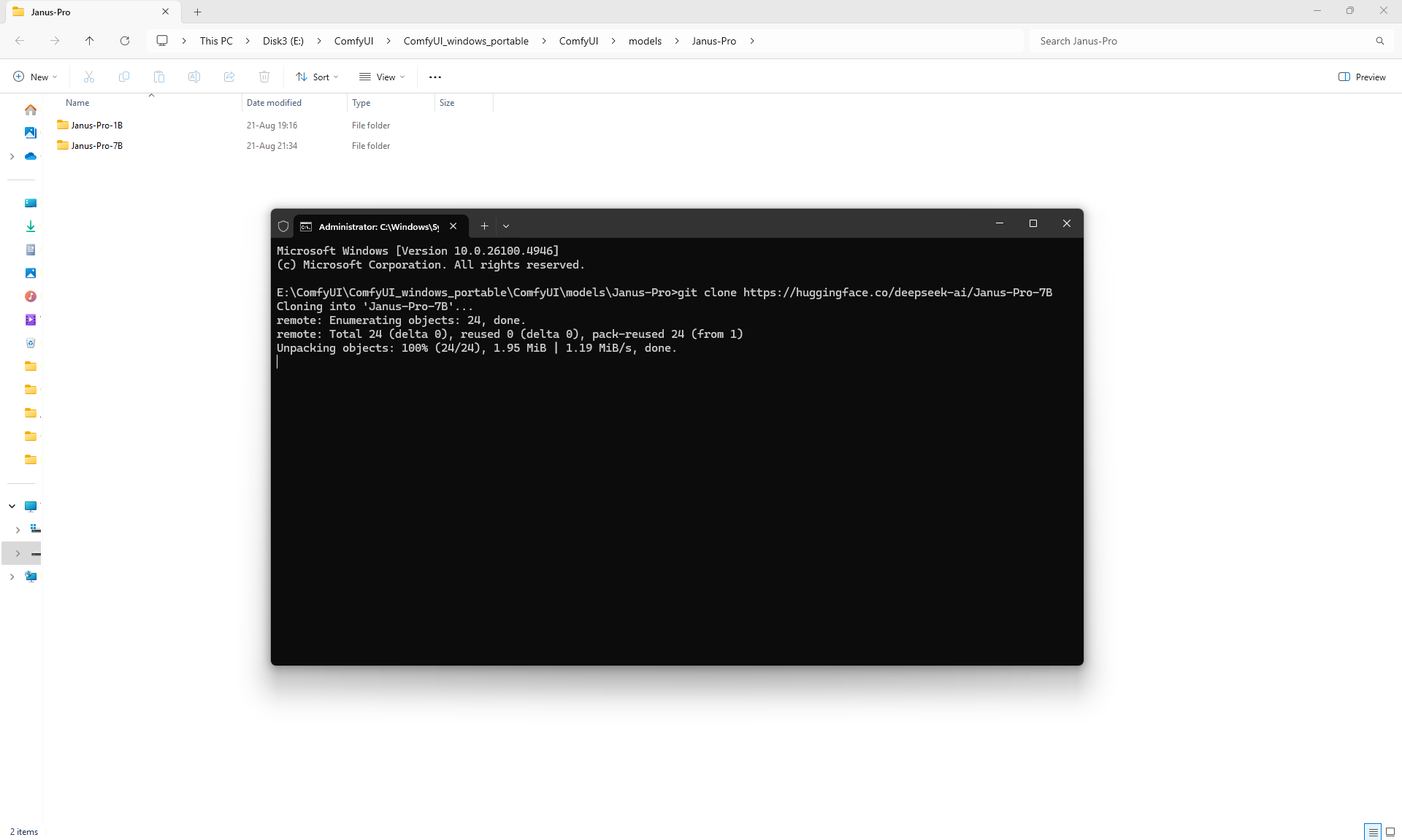Open terminal new tab dropdown arrow
The image size is (1402, 840).
point(506,226)
